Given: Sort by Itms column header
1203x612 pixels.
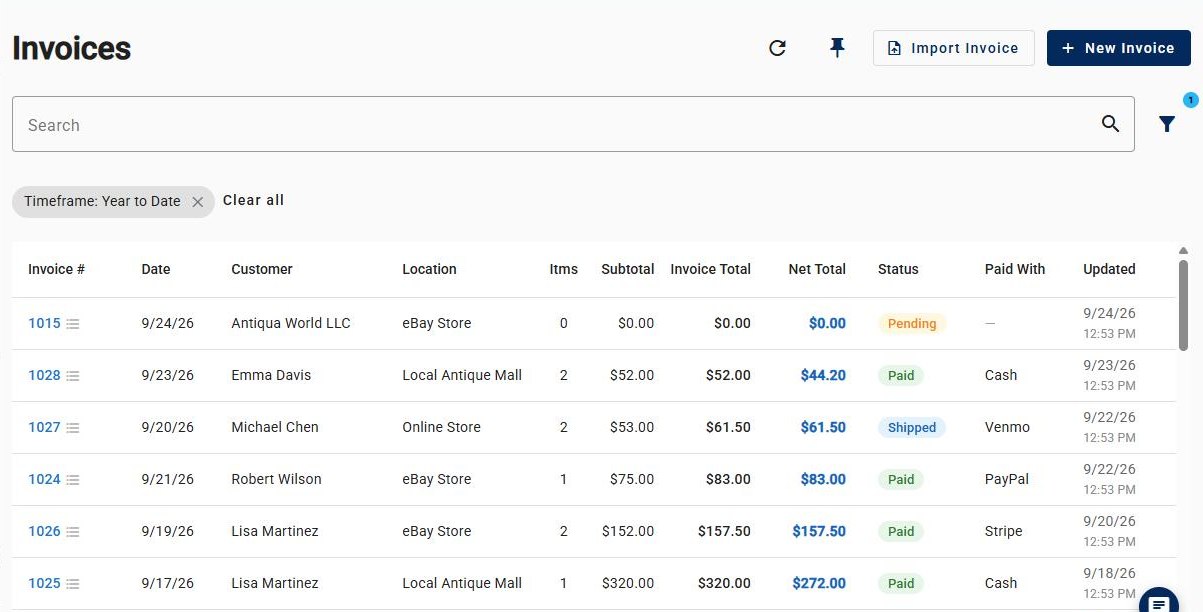Looking at the screenshot, I should (x=564, y=269).
